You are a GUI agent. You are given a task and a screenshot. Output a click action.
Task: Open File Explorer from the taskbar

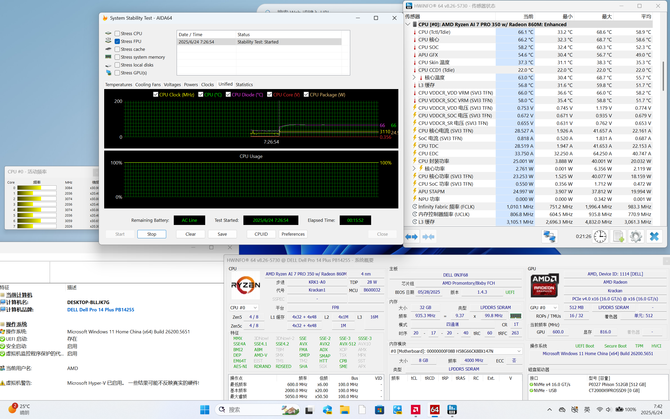point(344,410)
